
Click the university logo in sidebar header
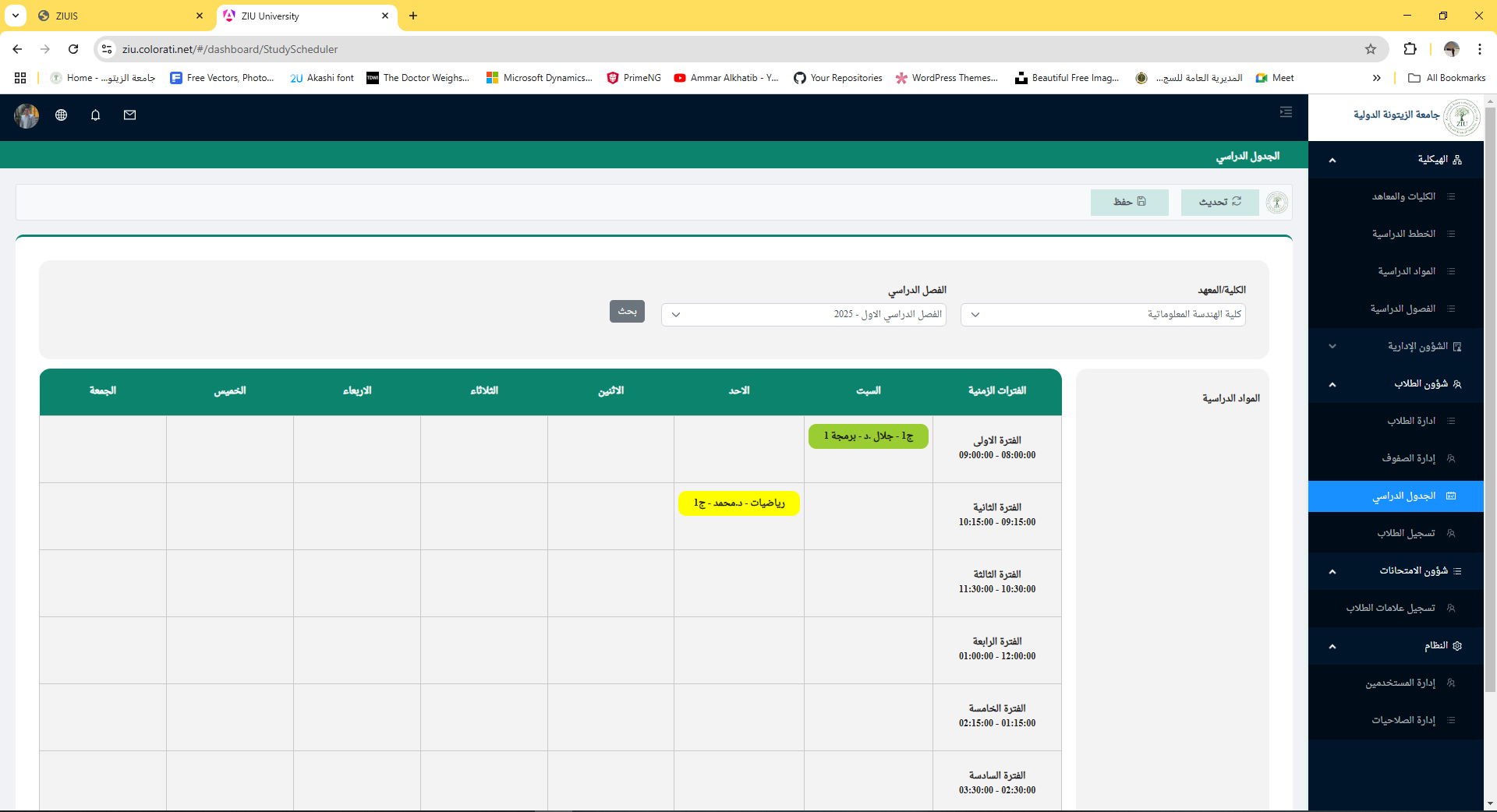coord(1461,118)
